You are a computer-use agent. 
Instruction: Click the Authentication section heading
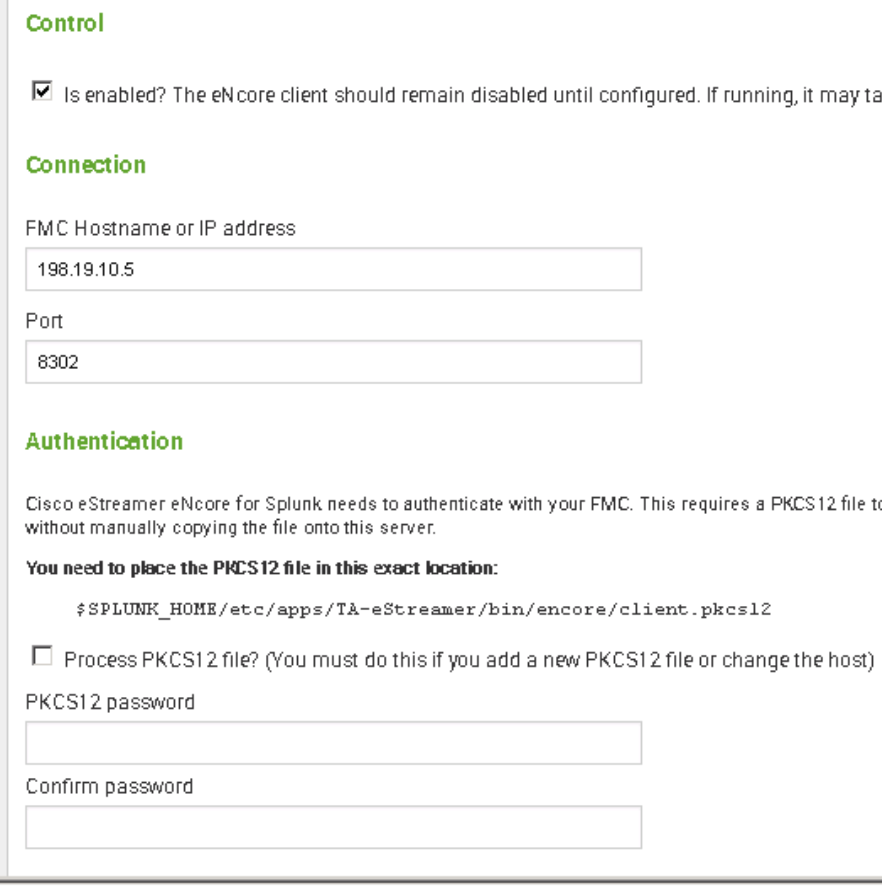[104, 441]
